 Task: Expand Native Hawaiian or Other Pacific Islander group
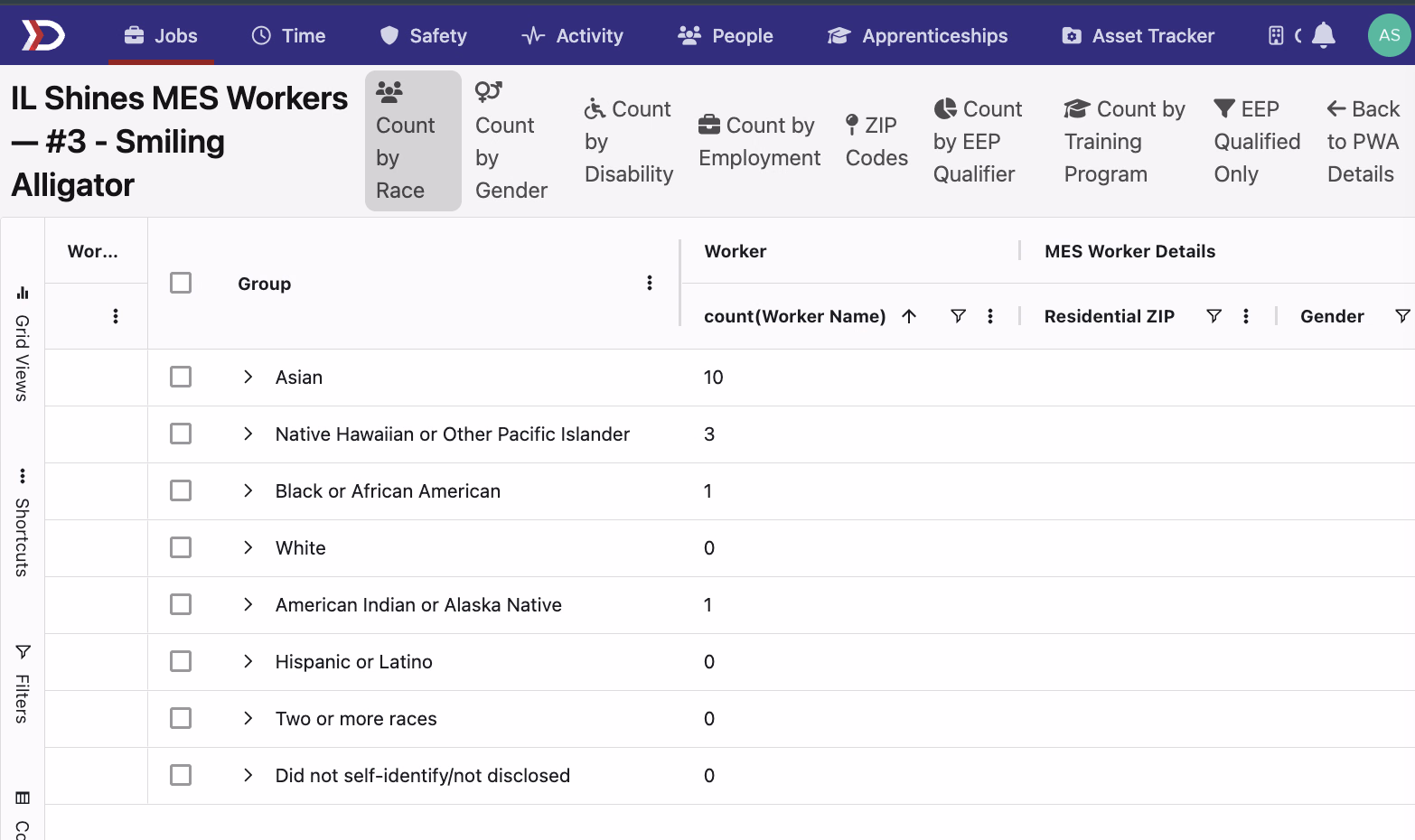(248, 434)
